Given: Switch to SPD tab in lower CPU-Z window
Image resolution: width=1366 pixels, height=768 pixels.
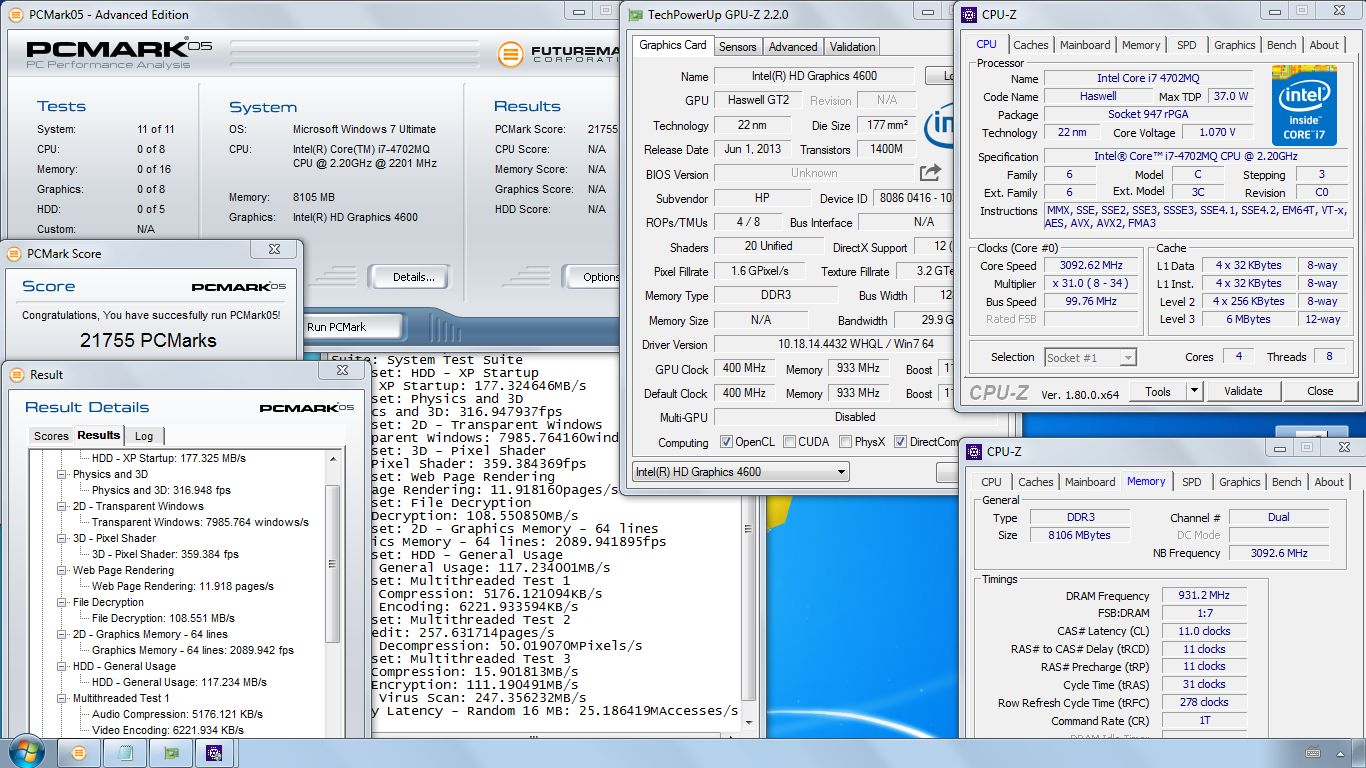Looking at the screenshot, I should (1192, 482).
